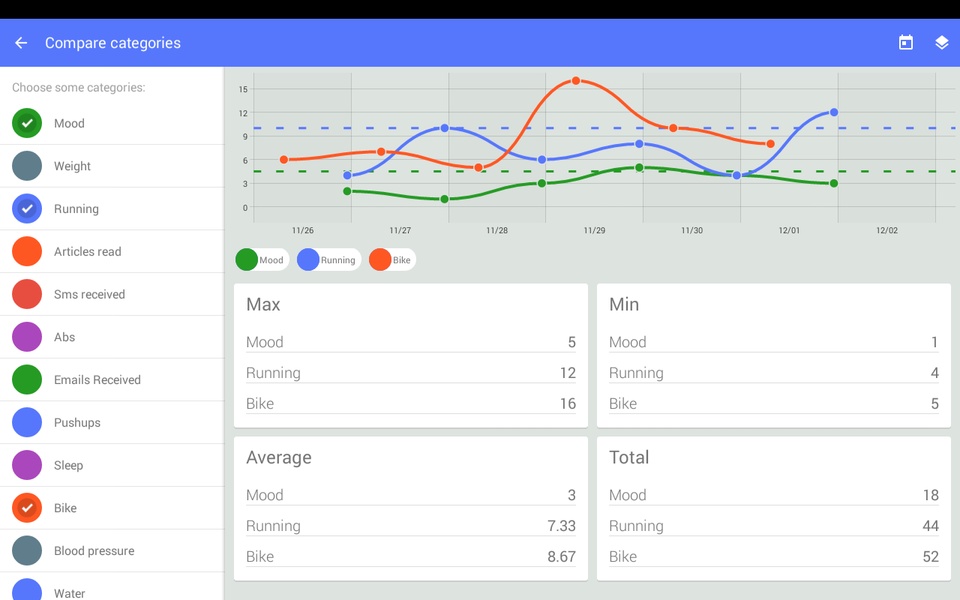Screen dimensions: 960x600
Task: Select the Sms received category circle
Action: (27, 294)
